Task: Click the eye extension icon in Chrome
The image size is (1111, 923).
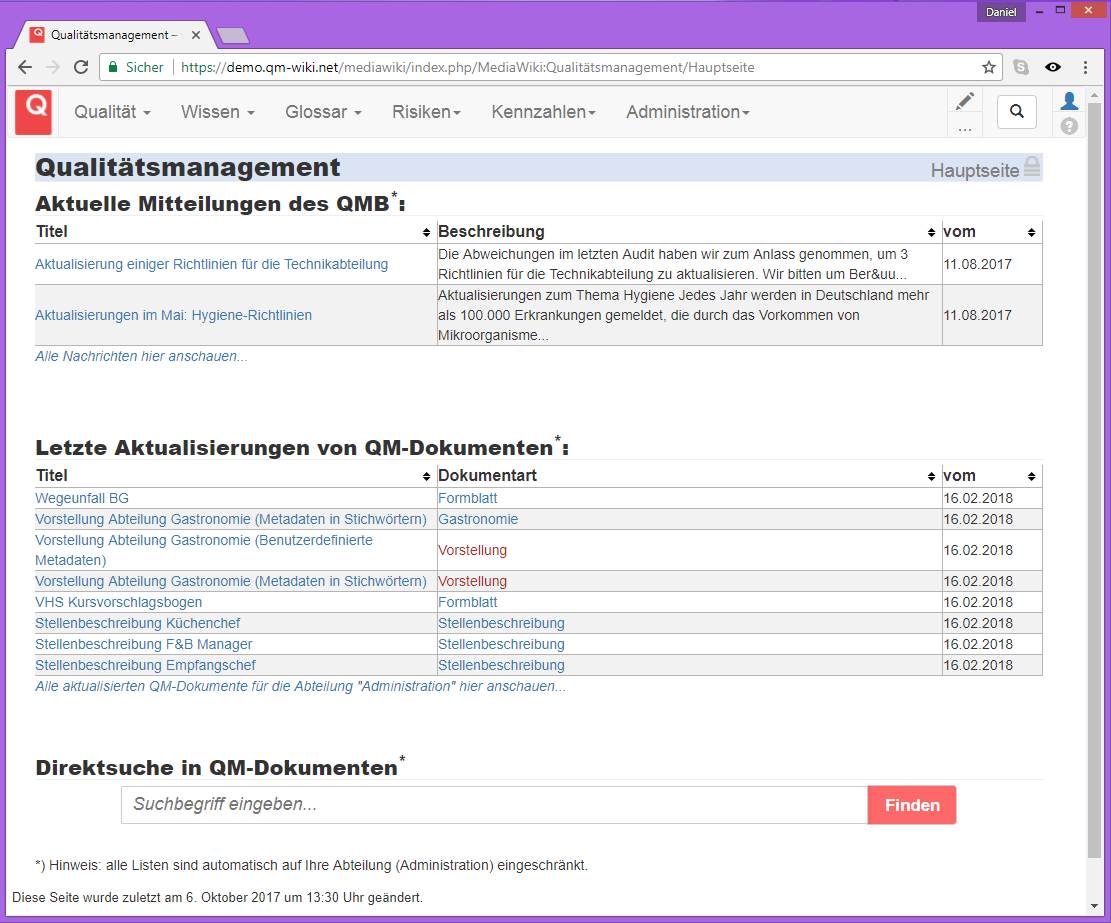Action: [x=1053, y=68]
